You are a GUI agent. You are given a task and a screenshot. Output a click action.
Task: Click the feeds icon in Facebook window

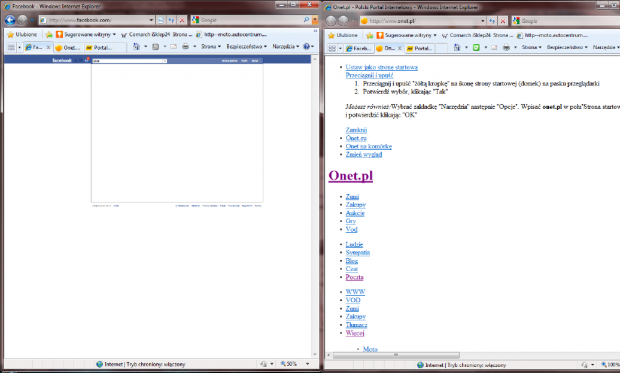[156, 47]
